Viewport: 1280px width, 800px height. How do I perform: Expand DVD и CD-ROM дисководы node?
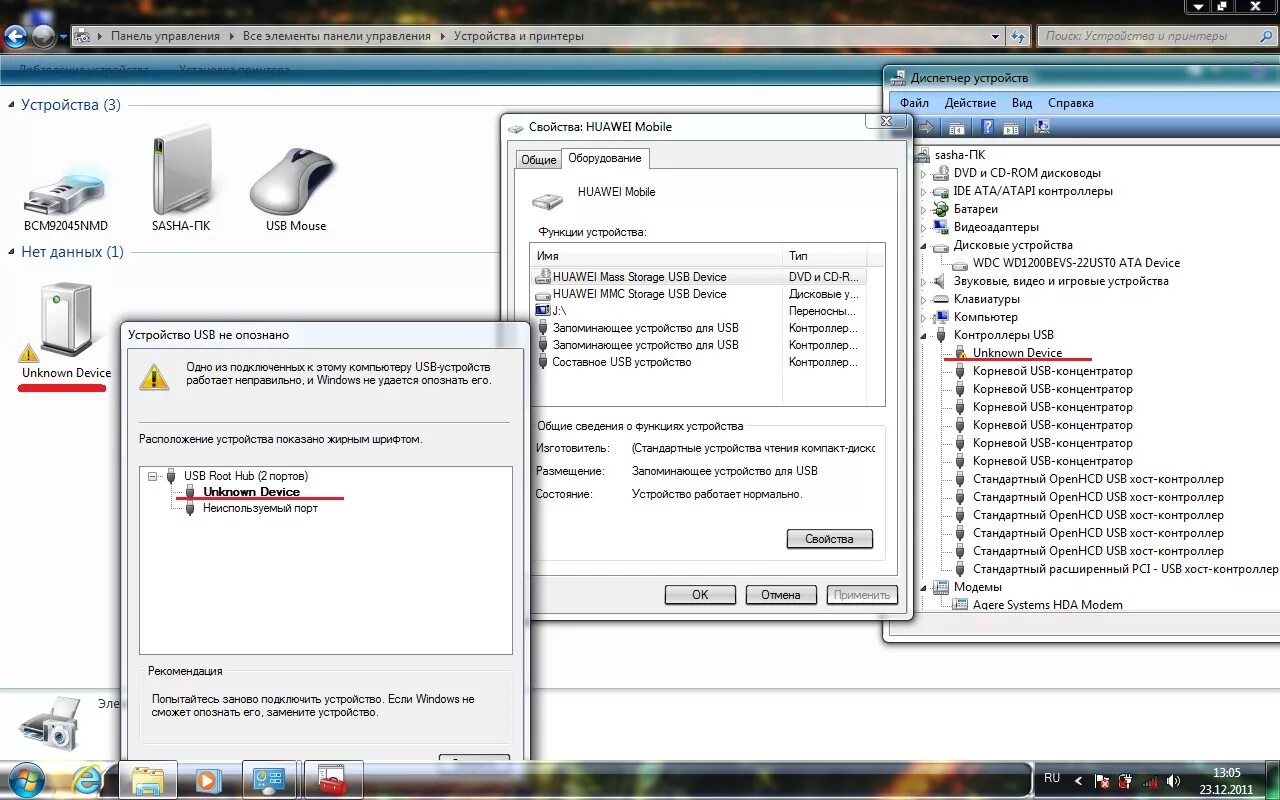(x=924, y=173)
